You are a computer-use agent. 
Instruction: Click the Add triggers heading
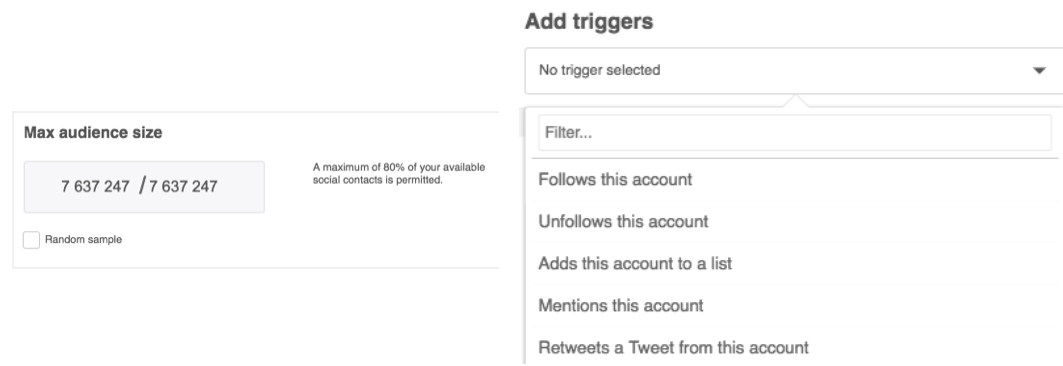[x=589, y=22]
